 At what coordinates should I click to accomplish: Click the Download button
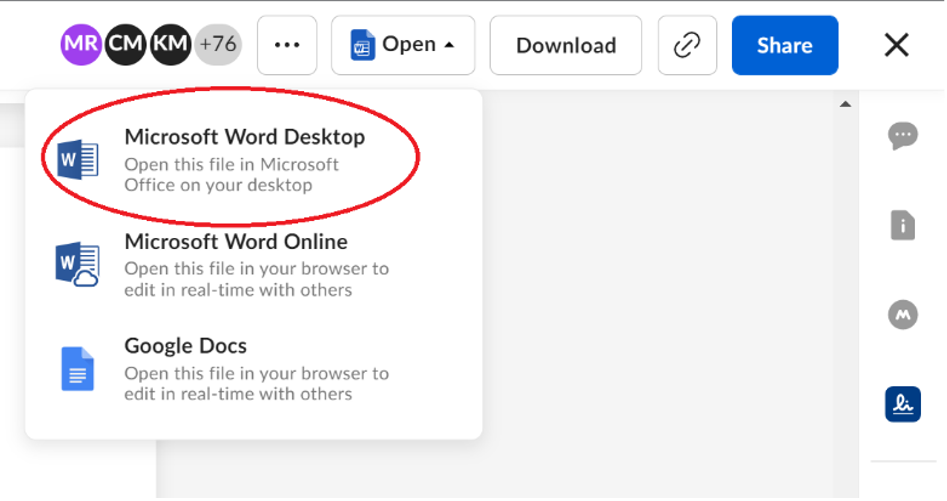tap(566, 45)
